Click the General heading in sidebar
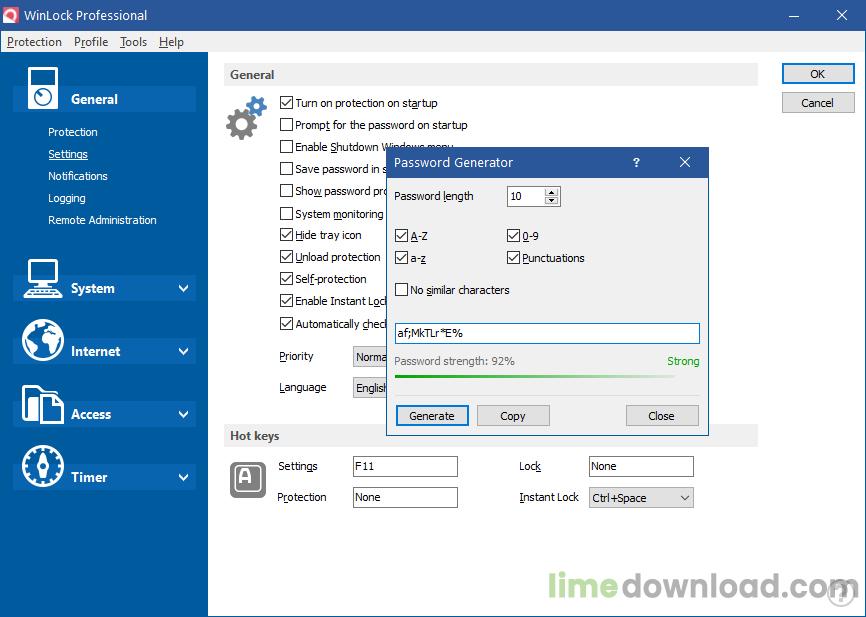 (x=94, y=99)
